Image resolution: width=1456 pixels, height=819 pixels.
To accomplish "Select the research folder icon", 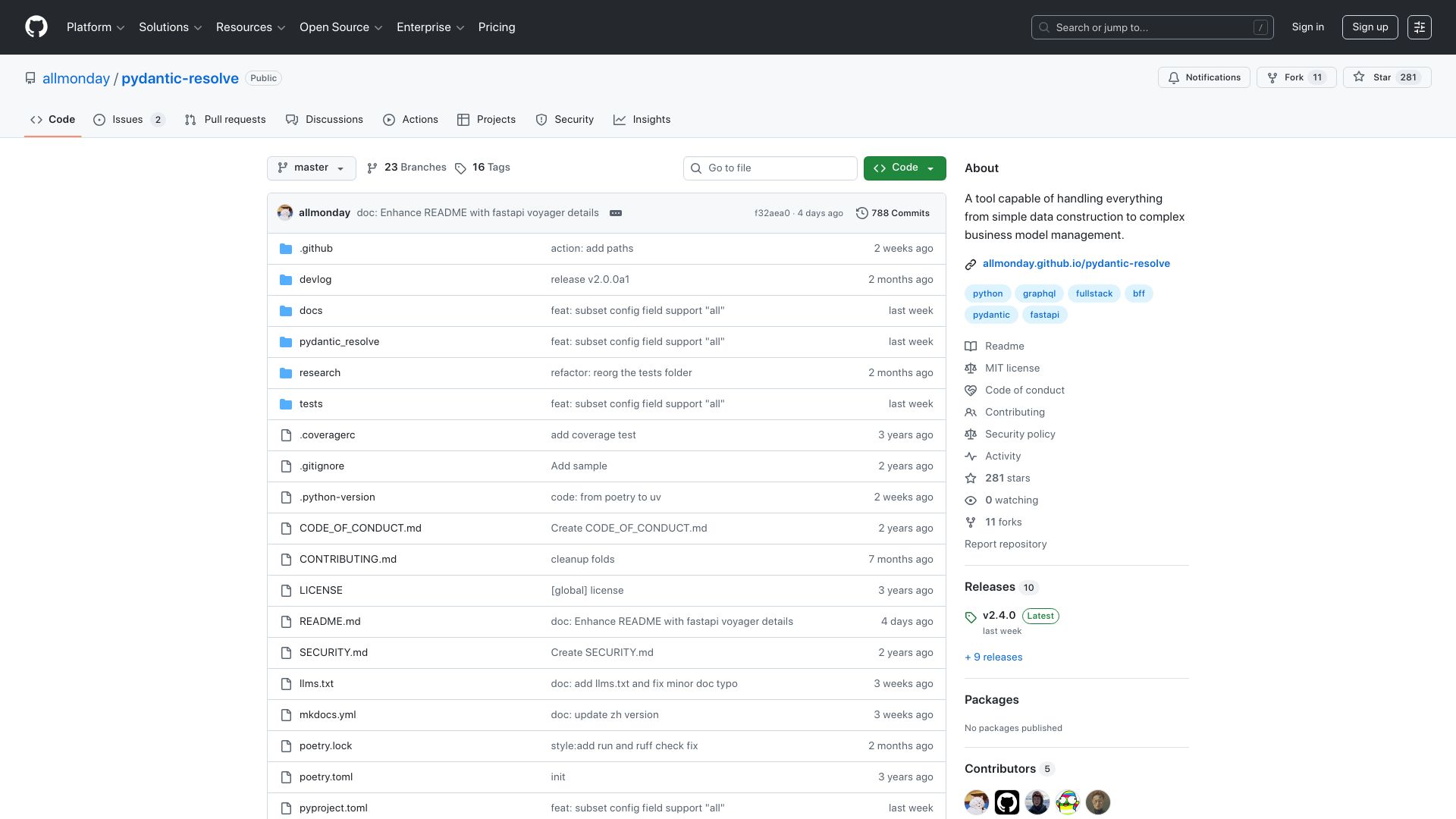I will pos(286,373).
